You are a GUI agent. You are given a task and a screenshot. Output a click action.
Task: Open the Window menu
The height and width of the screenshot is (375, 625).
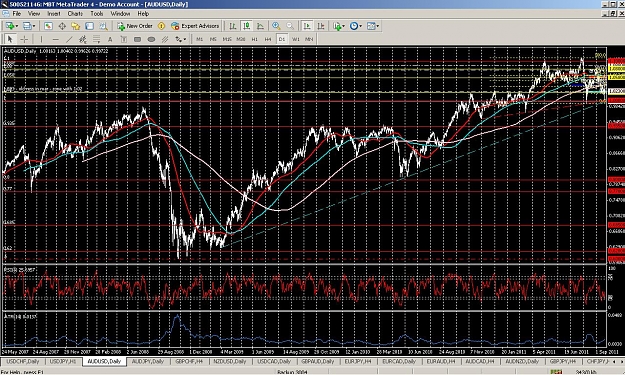tap(120, 14)
